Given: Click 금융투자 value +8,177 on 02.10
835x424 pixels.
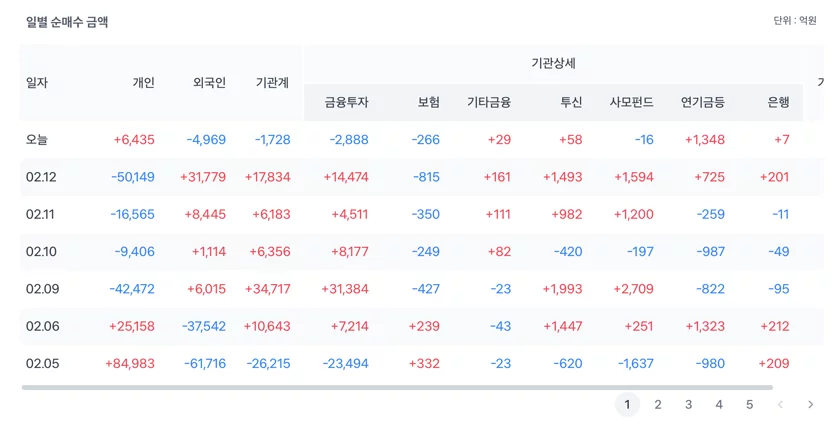Looking at the screenshot, I should coord(350,251).
